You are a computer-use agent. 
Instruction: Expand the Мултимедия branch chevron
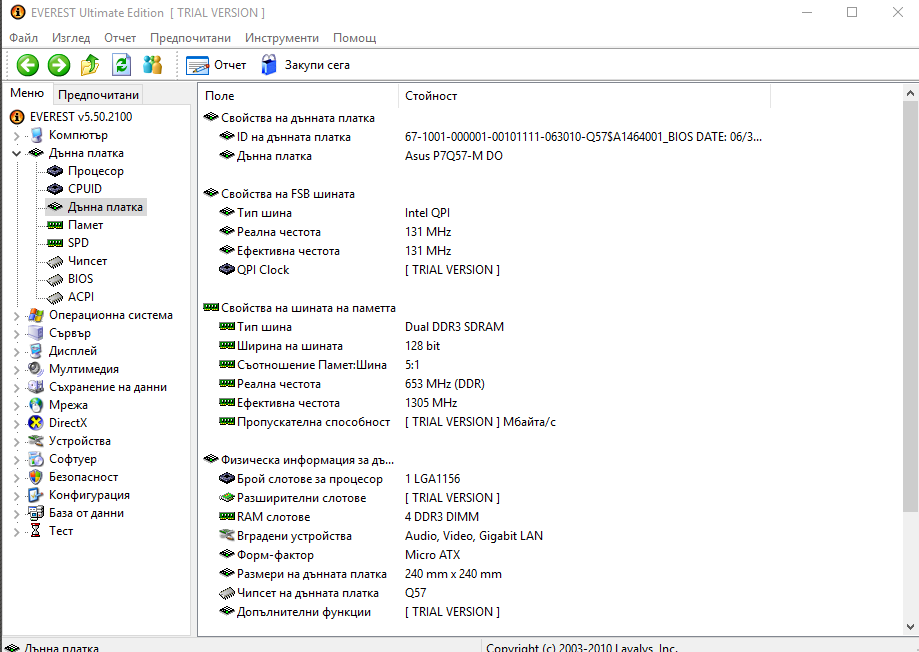coord(16,370)
